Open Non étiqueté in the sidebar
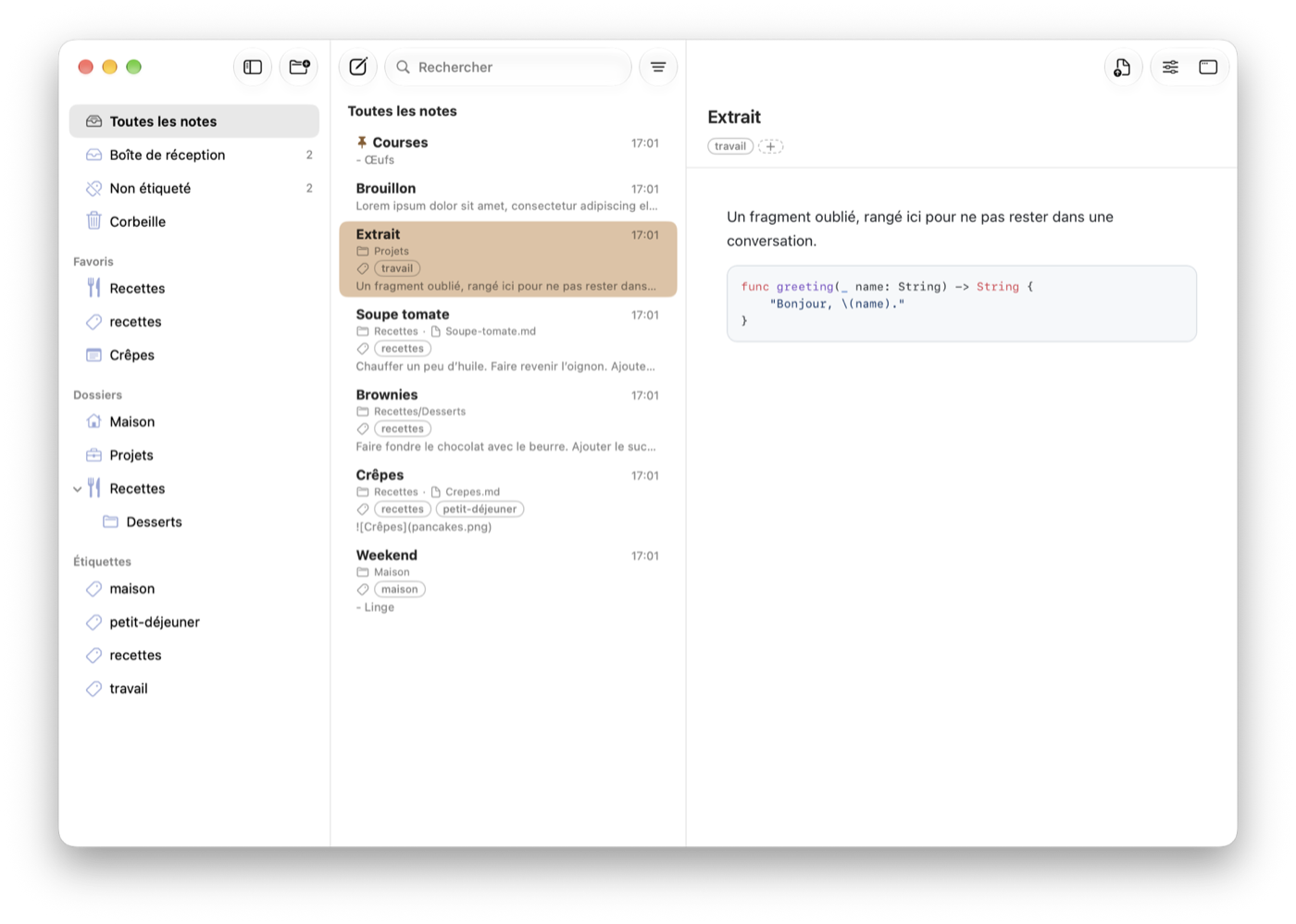Image resolution: width=1296 pixels, height=924 pixels. [x=194, y=188]
